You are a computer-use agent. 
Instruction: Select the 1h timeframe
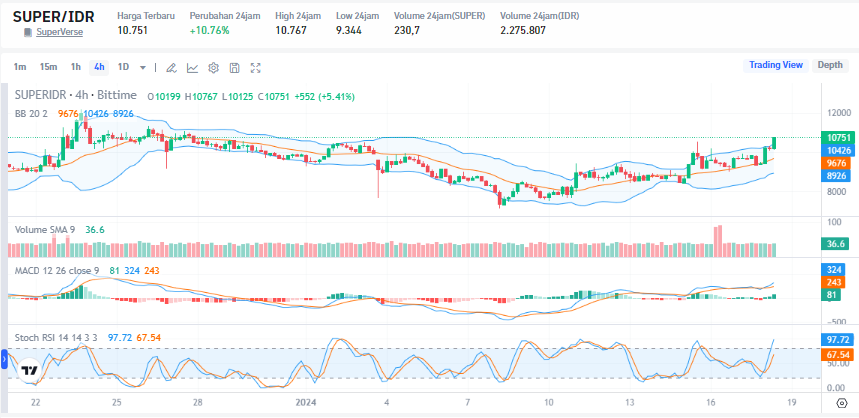pyautogui.click(x=76, y=67)
